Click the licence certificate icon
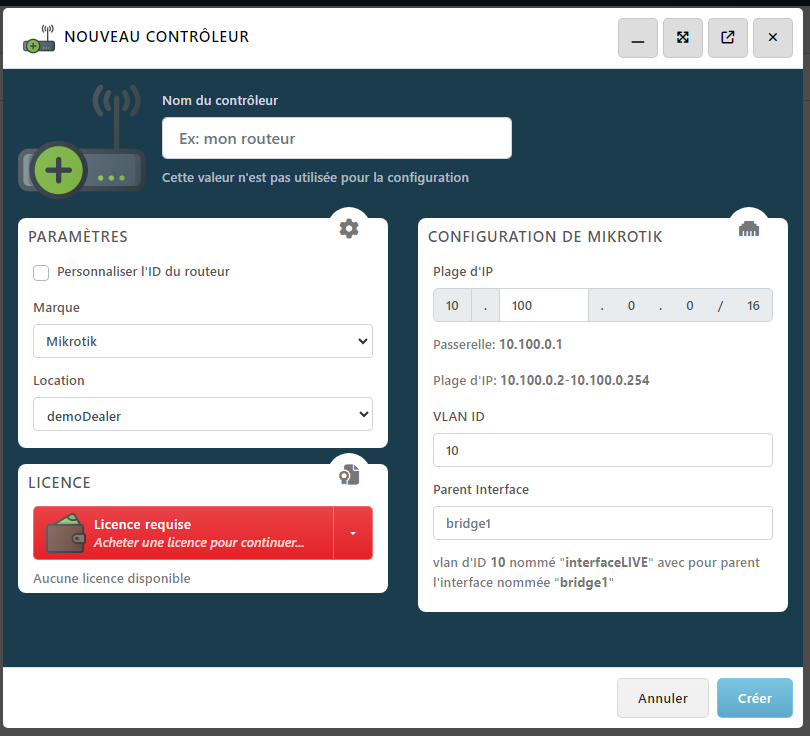Screen dimensions: 810x736 click(x=348, y=474)
